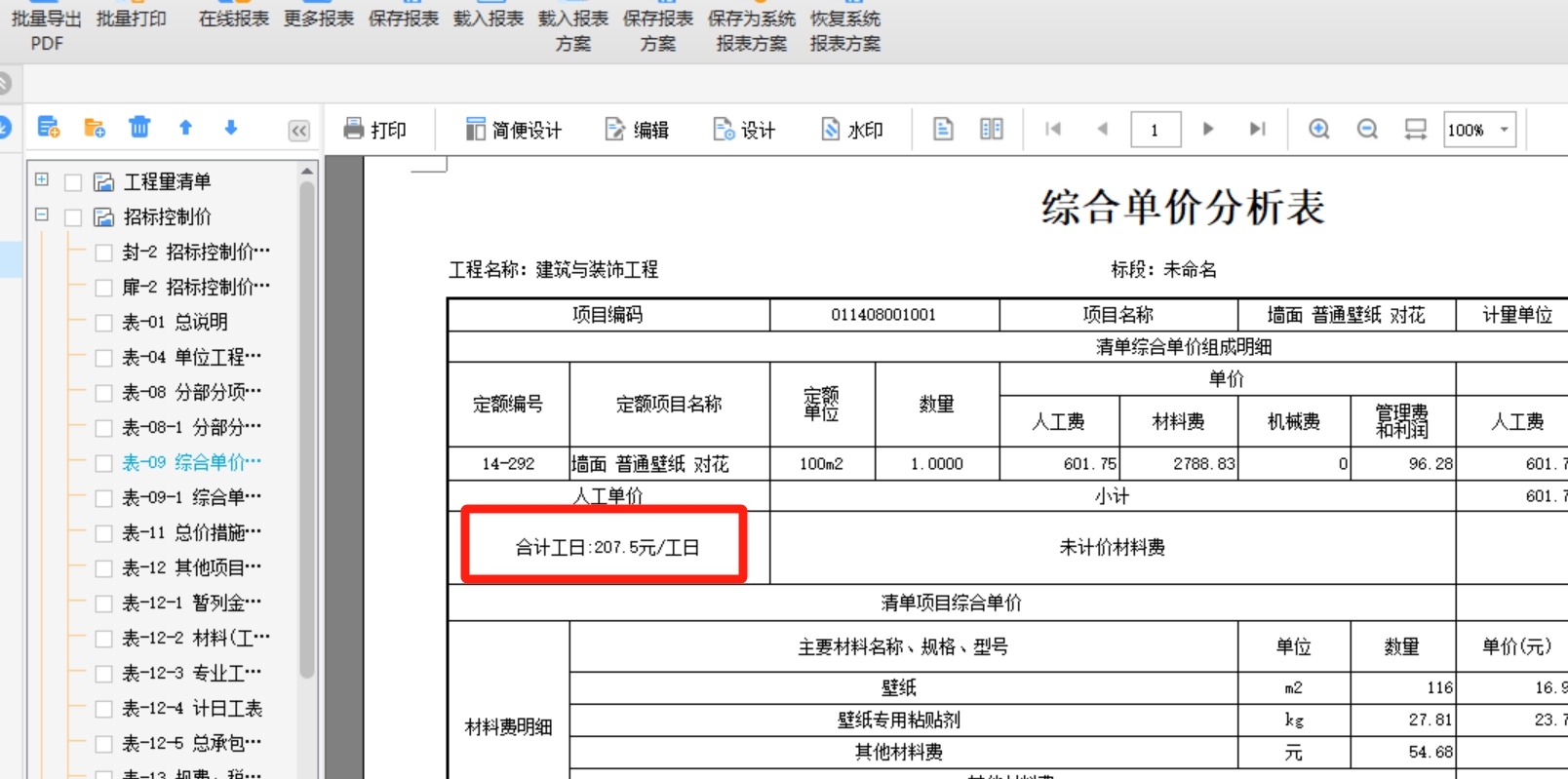Click the page number input field
The image size is (1568, 779).
pos(1156,130)
